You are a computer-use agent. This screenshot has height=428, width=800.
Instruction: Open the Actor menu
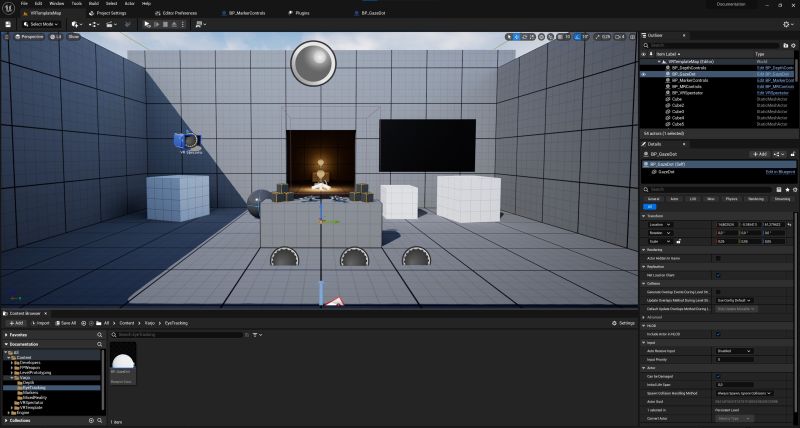pos(130,4)
